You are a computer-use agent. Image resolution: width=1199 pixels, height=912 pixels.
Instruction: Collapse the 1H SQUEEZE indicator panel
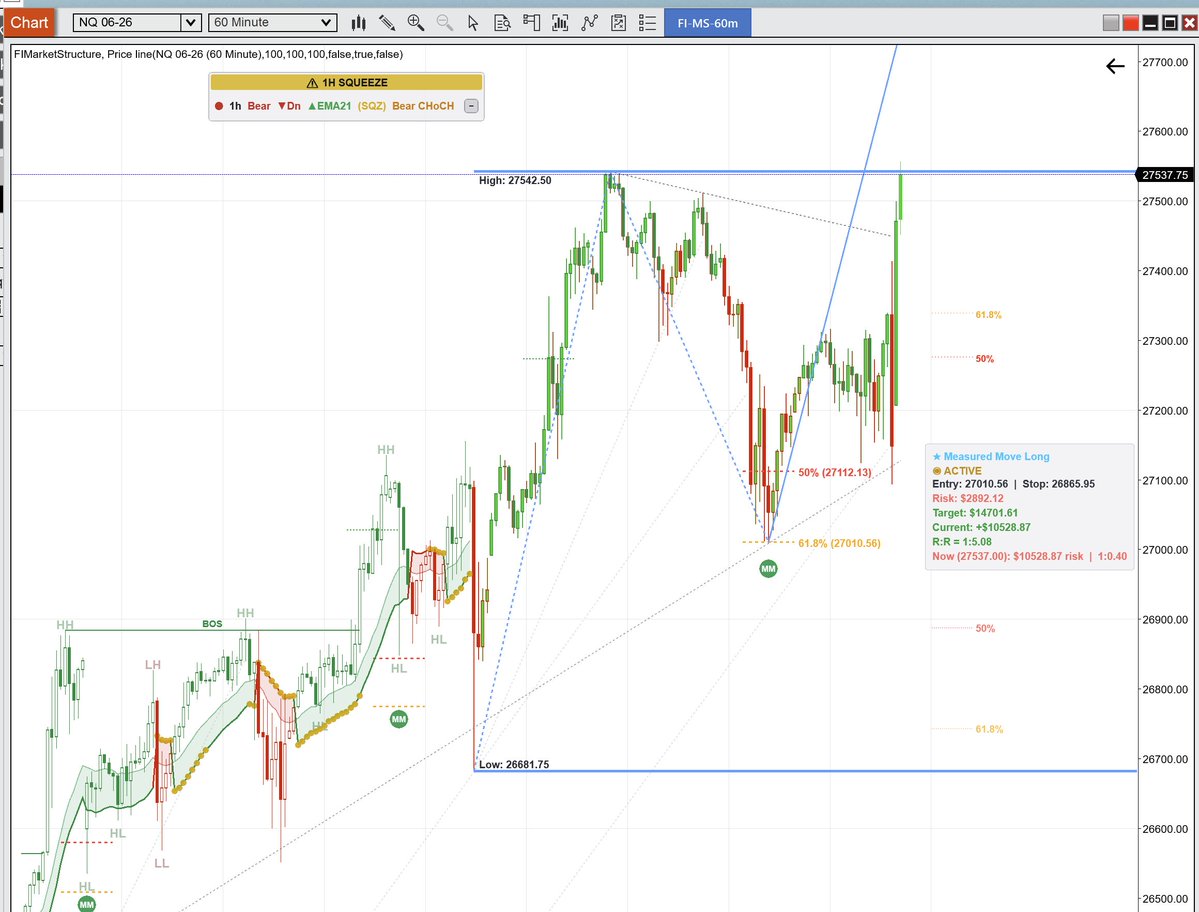pos(471,106)
